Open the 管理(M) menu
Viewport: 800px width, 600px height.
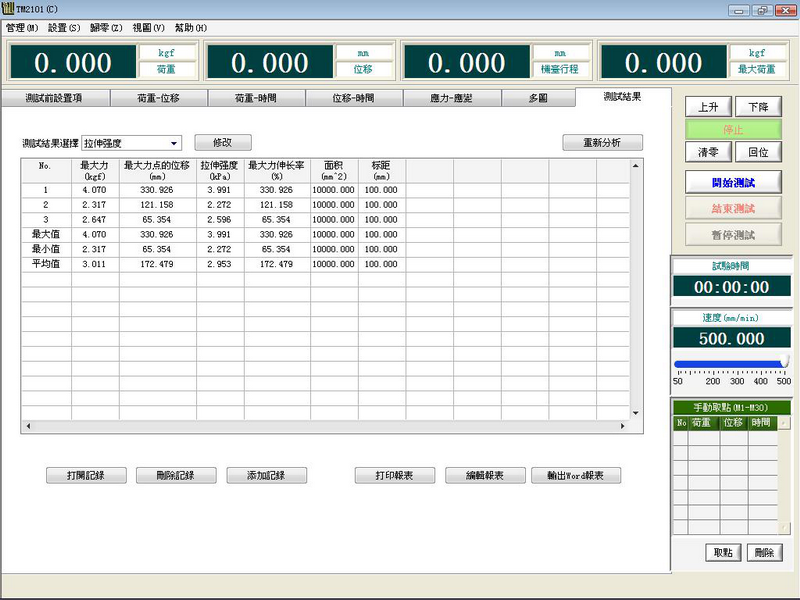pyautogui.click(x=23, y=28)
